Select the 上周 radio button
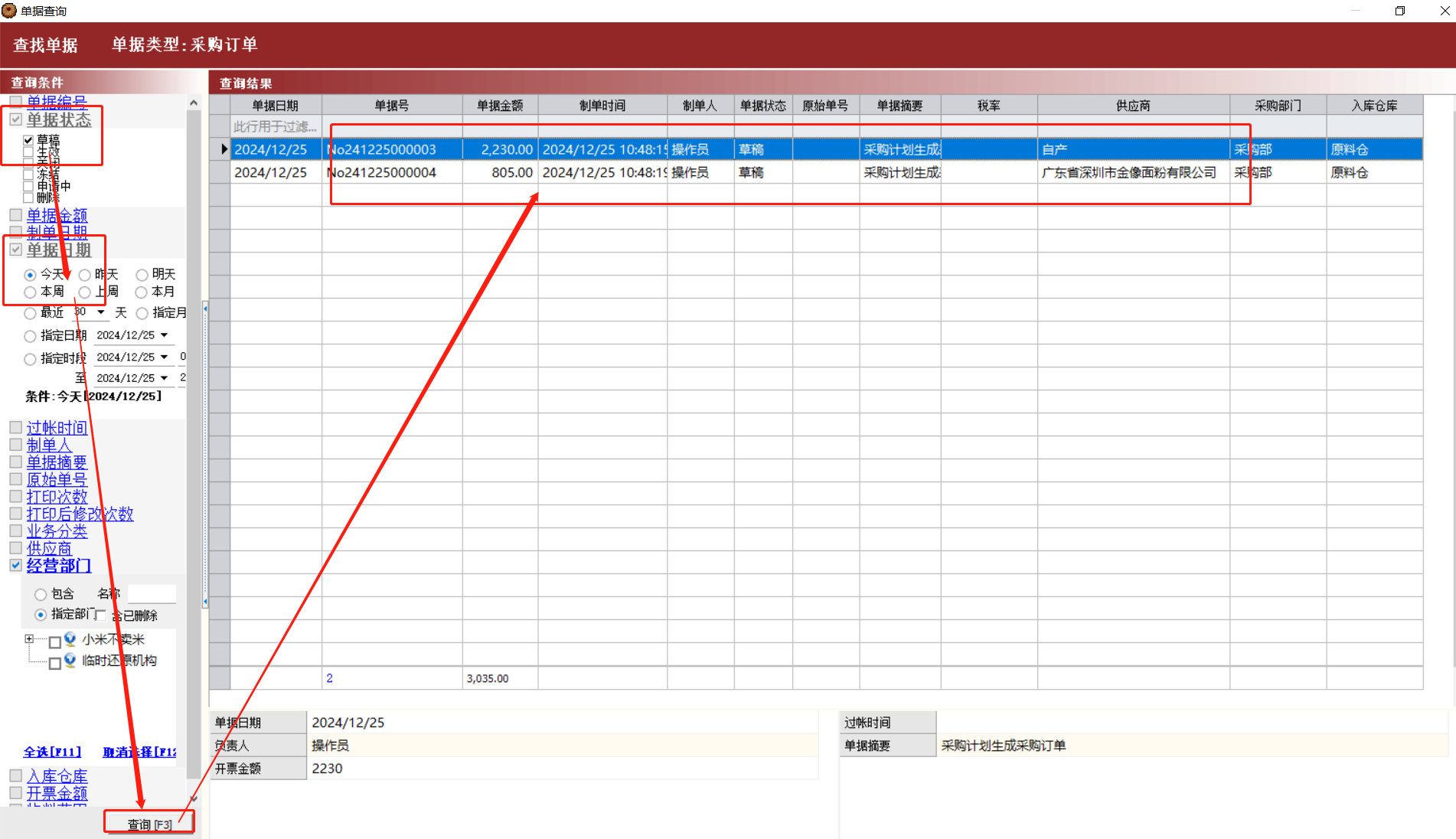This screenshot has width=1456, height=839. tap(84, 292)
